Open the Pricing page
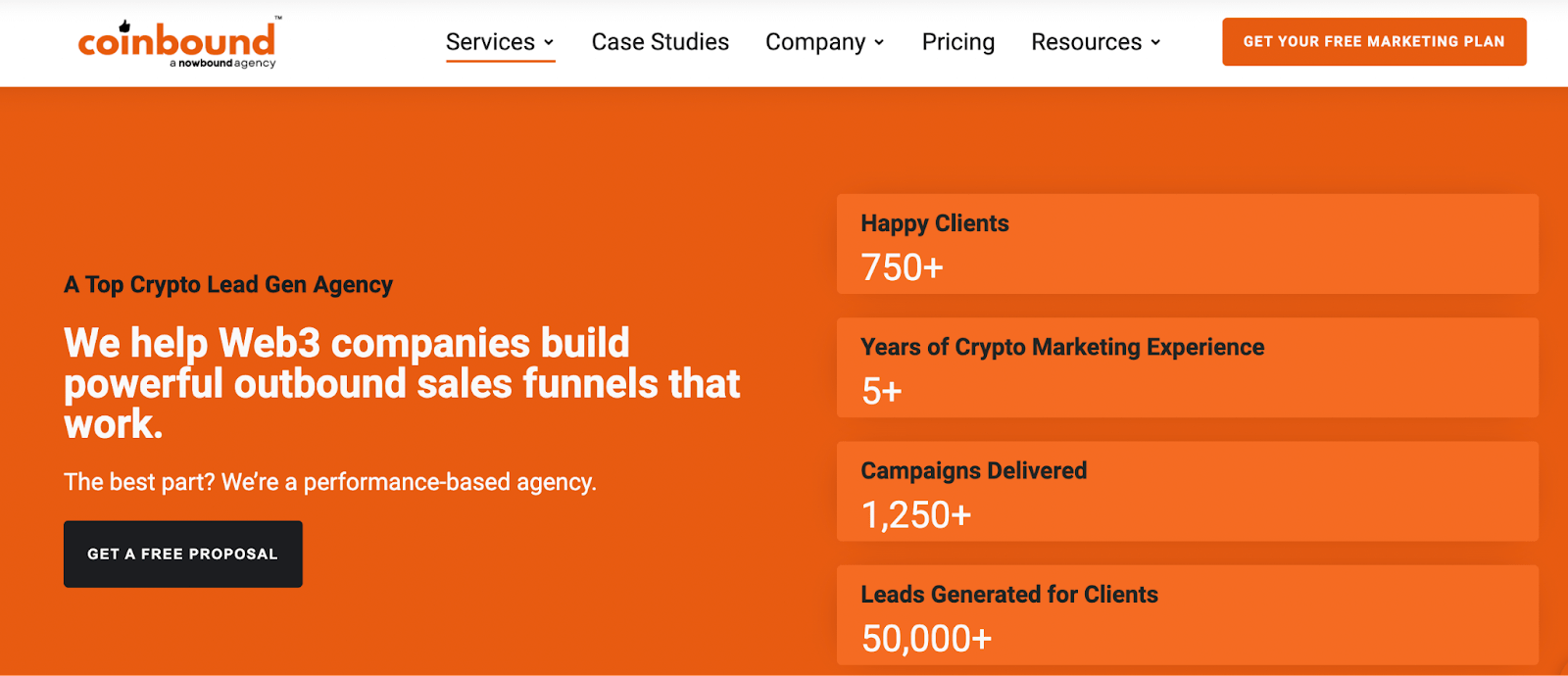The width and height of the screenshot is (1568, 676). click(x=957, y=42)
